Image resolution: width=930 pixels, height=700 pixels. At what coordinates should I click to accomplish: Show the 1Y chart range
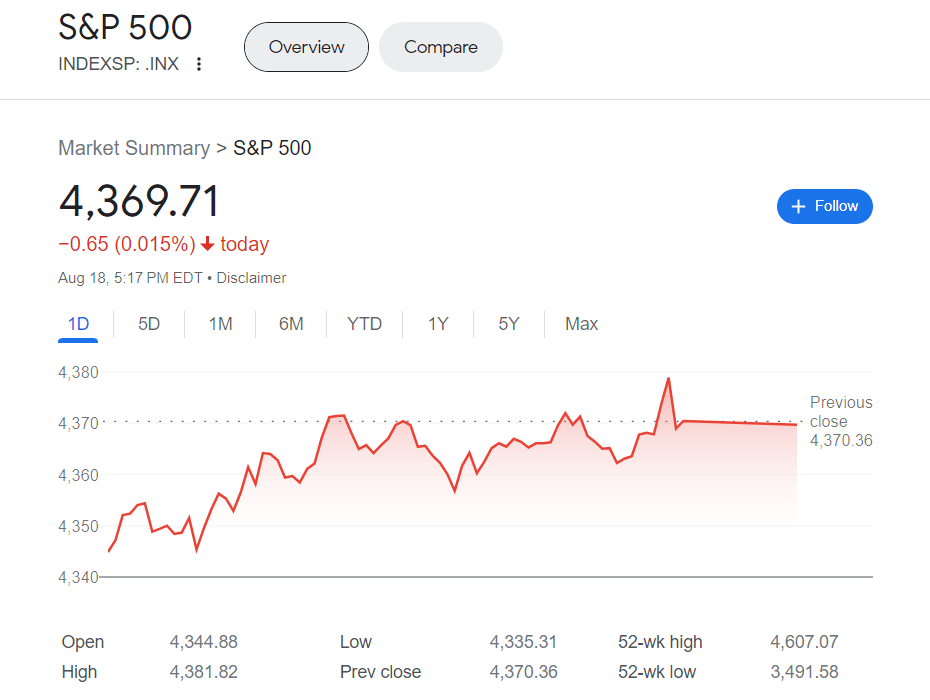pyautogui.click(x=438, y=324)
